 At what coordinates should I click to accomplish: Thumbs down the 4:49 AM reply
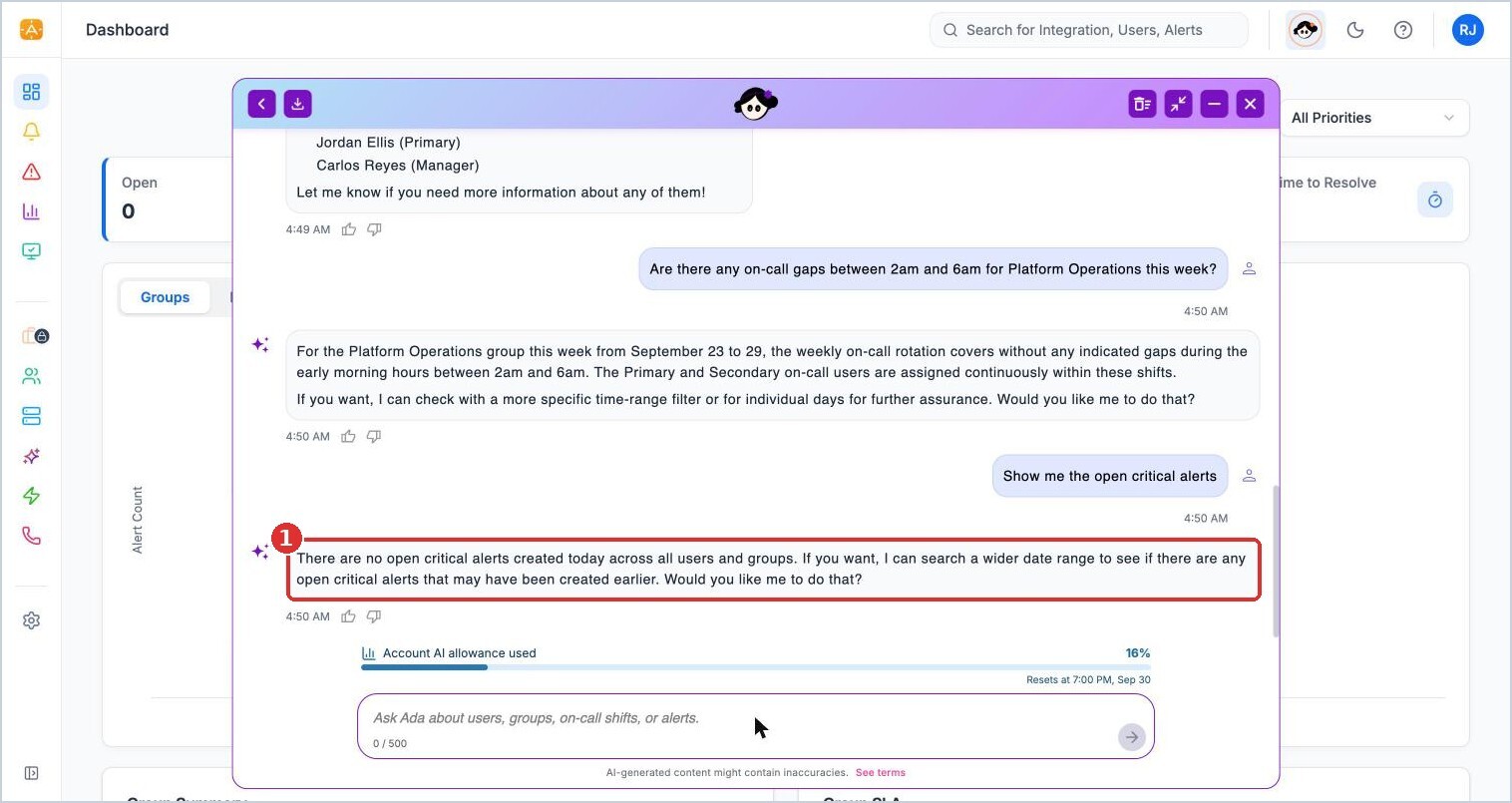[374, 229]
